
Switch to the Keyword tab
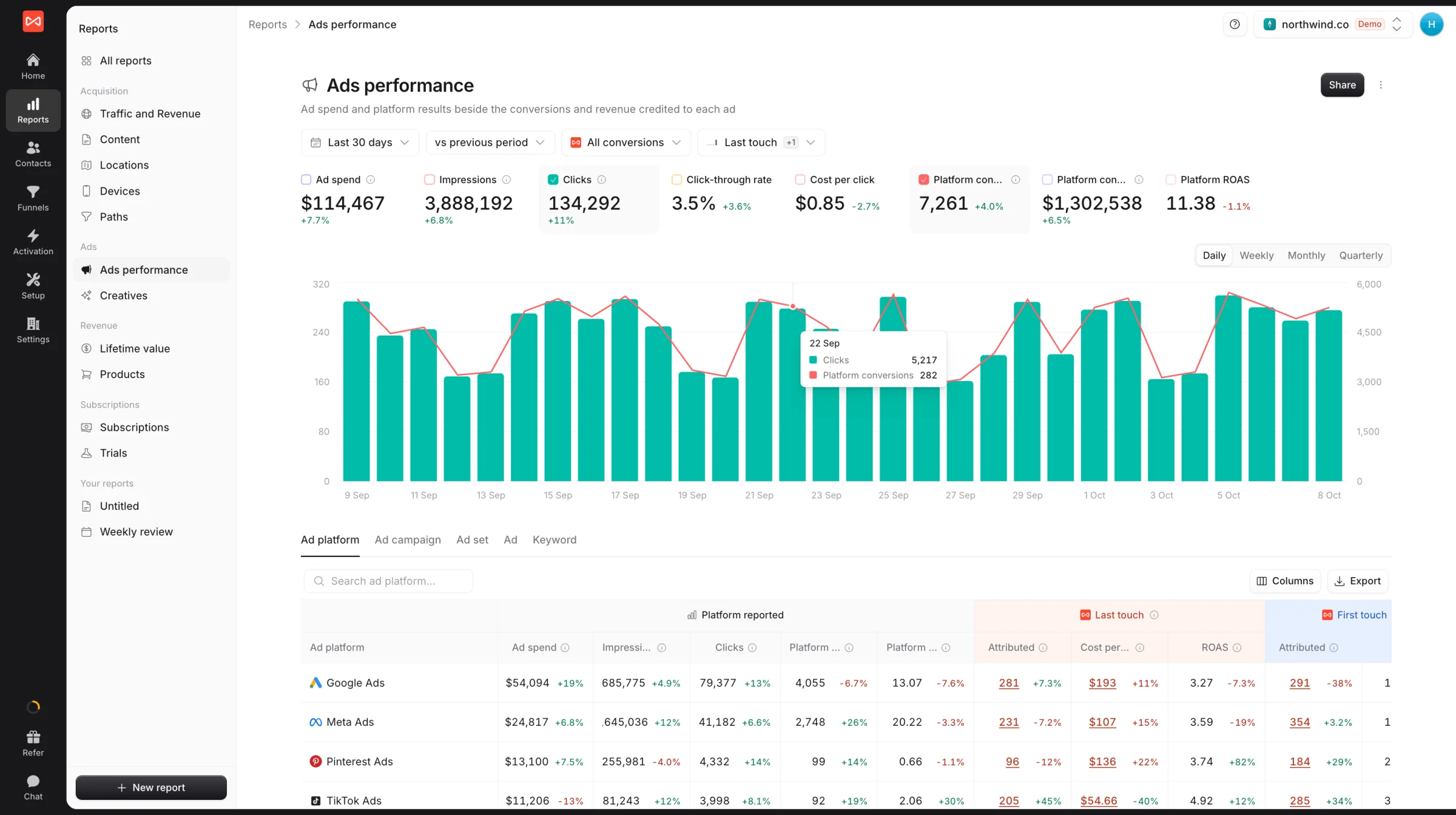coord(554,539)
